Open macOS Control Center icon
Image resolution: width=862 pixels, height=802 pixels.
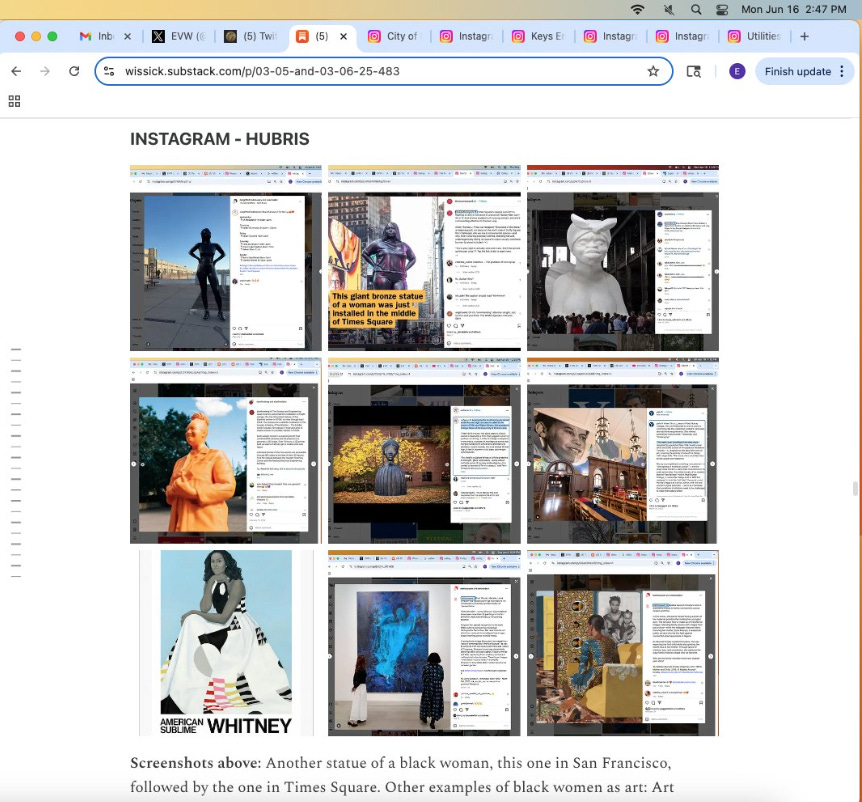coord(722,9)
